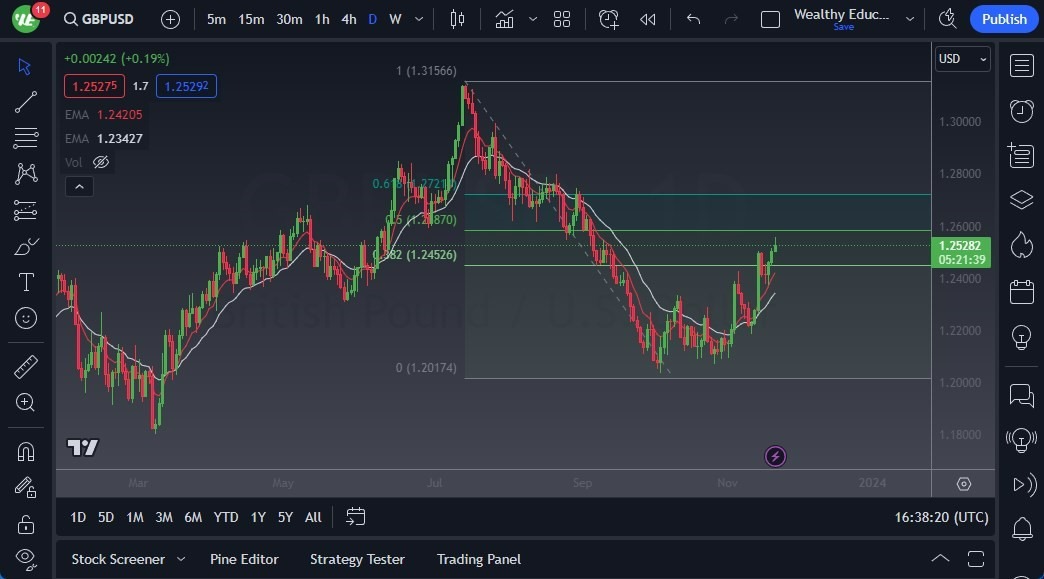This screenshot has width=1044, height=579.
Task: Expand the timeframe dropdown next to W
Action: pyautogui.click(x=418, y=18)
